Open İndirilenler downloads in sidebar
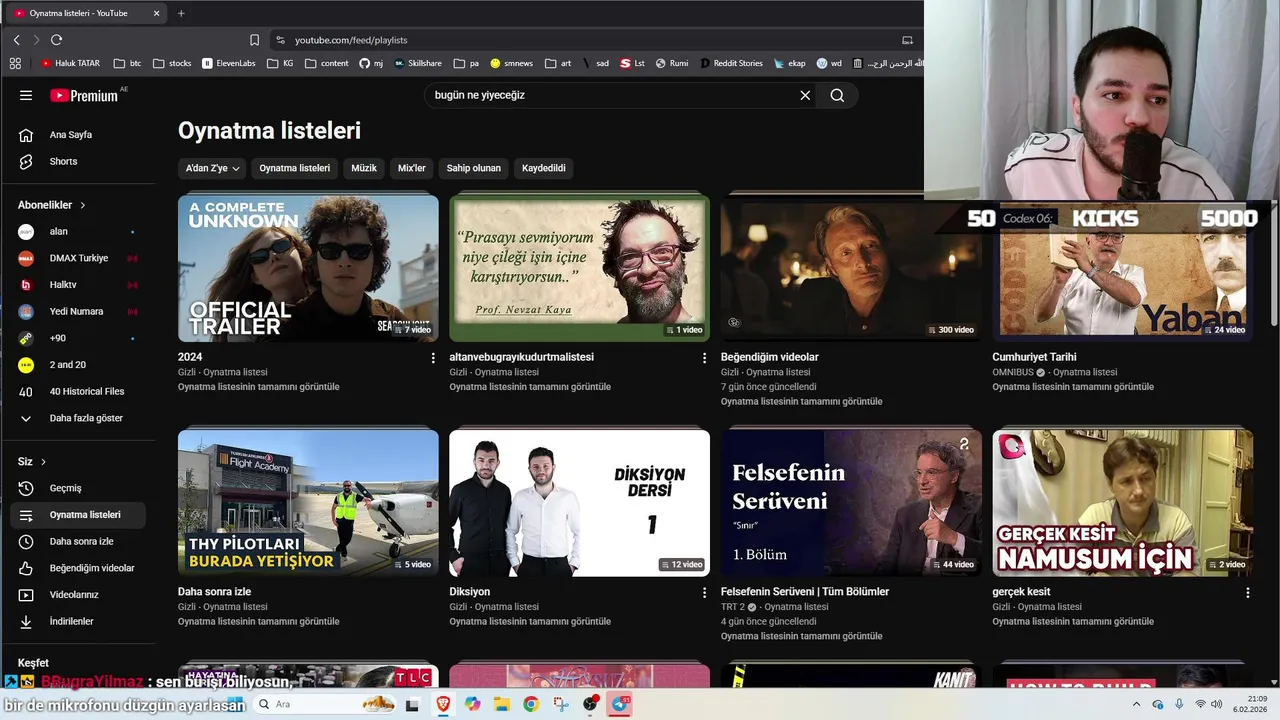1280x720 pixels. click(78, 621)
